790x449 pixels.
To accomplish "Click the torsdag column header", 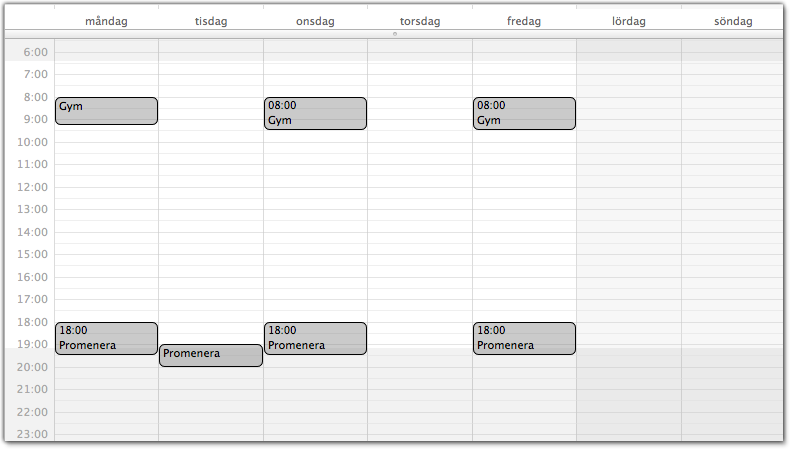I will point(420,21).
